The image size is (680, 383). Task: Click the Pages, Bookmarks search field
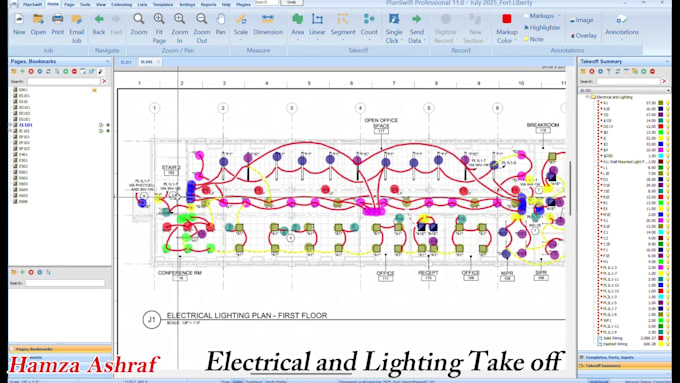63,82
